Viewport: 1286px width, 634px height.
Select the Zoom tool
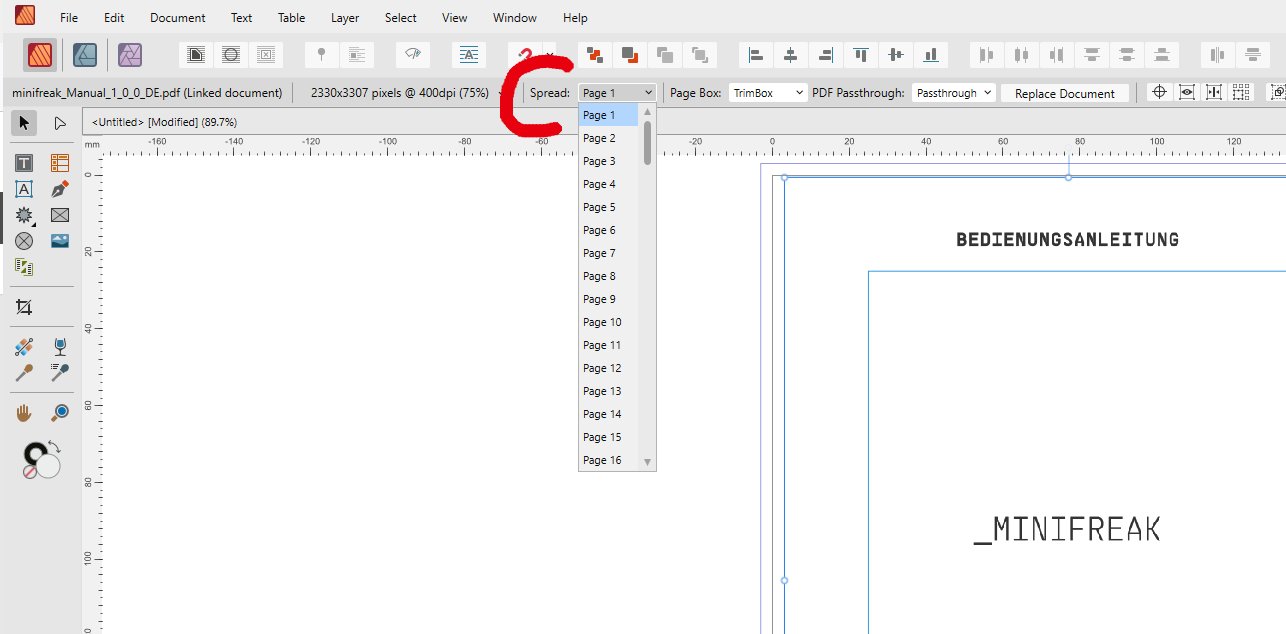[60, 412]
